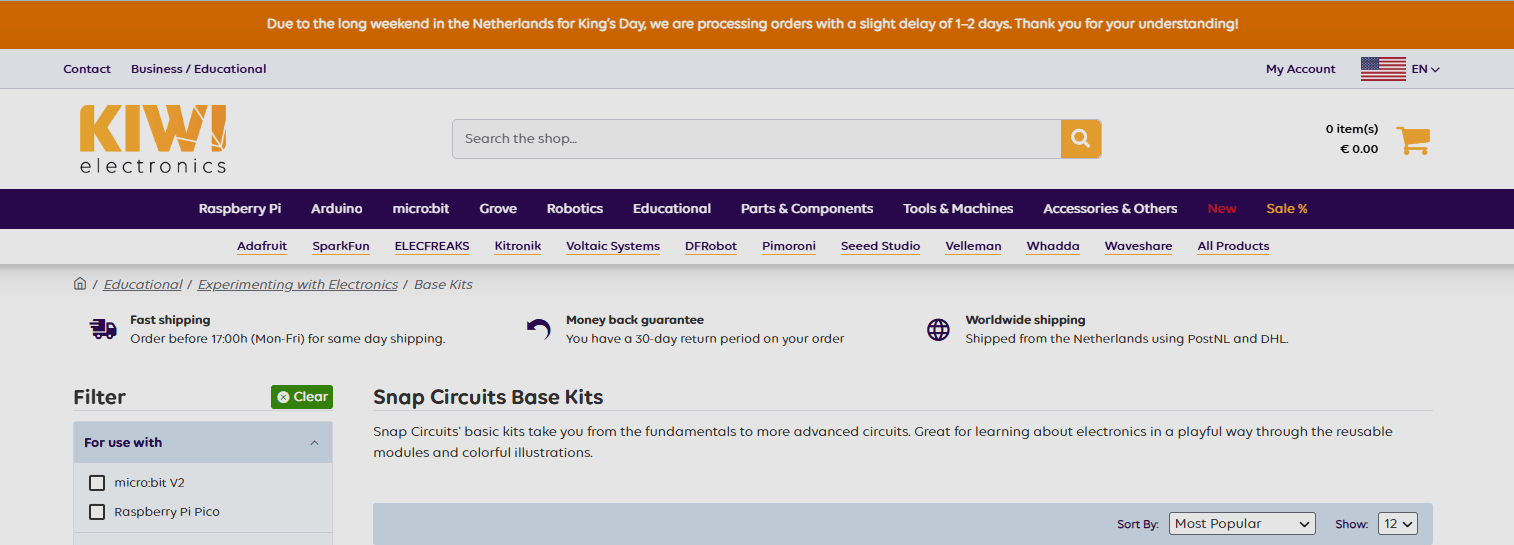The image size is (1514, 545).
Task: Open Business / Educational link
Action: [199, 69]
